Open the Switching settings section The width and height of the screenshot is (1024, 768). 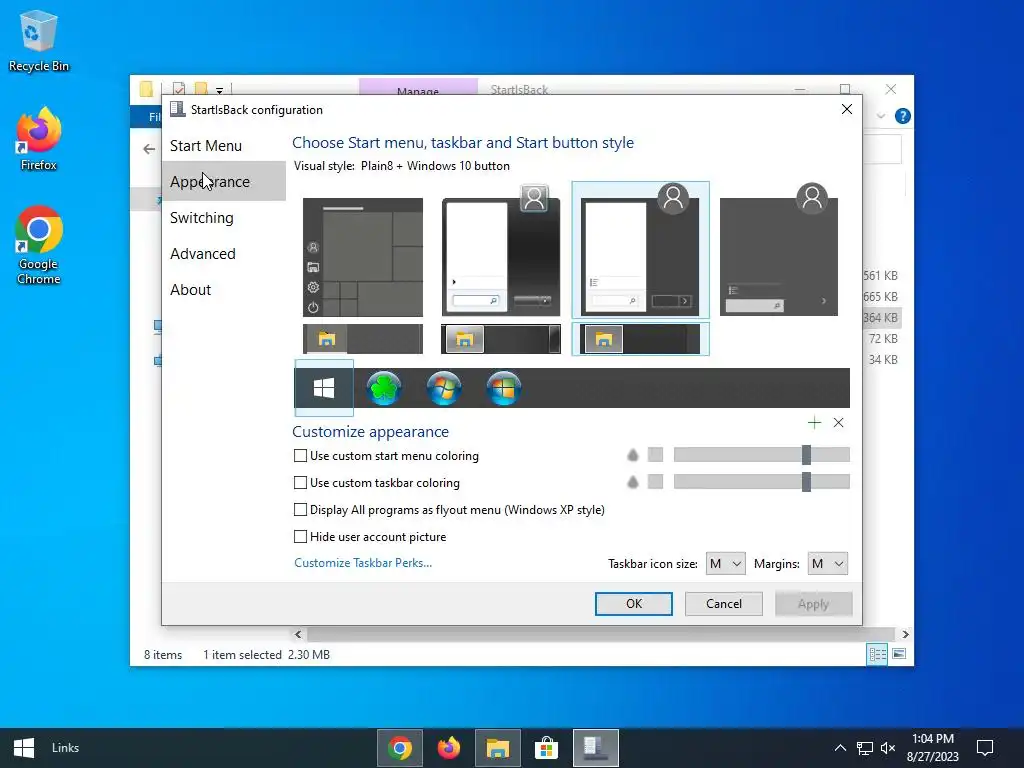(x=201, y=217)
